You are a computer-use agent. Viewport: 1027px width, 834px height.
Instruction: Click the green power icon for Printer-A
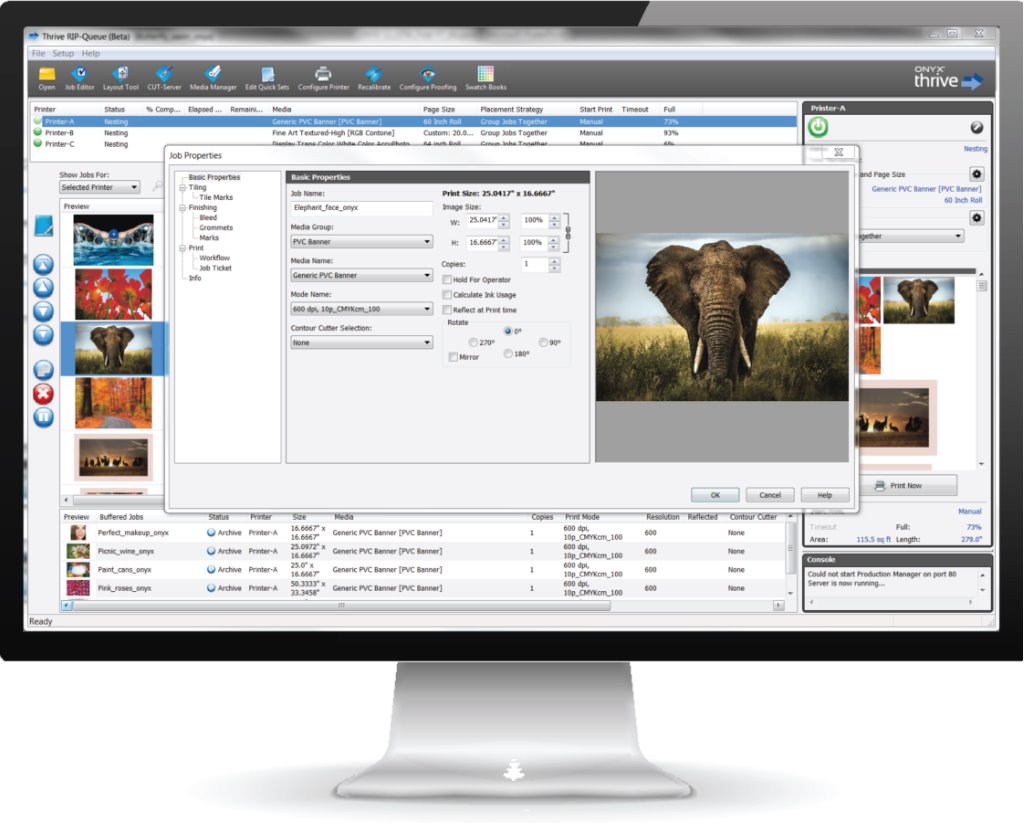point(817,126)
